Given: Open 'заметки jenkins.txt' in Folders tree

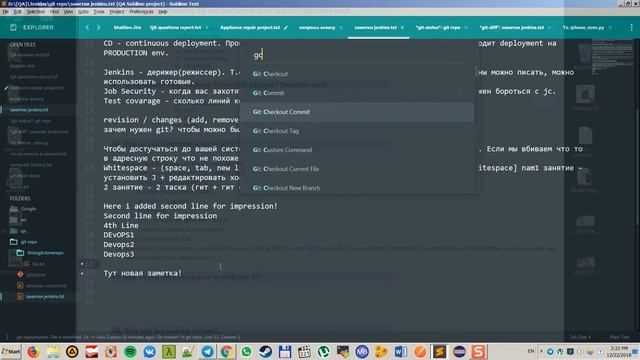Looking at the screenshot, I should (x=45, y=296).
